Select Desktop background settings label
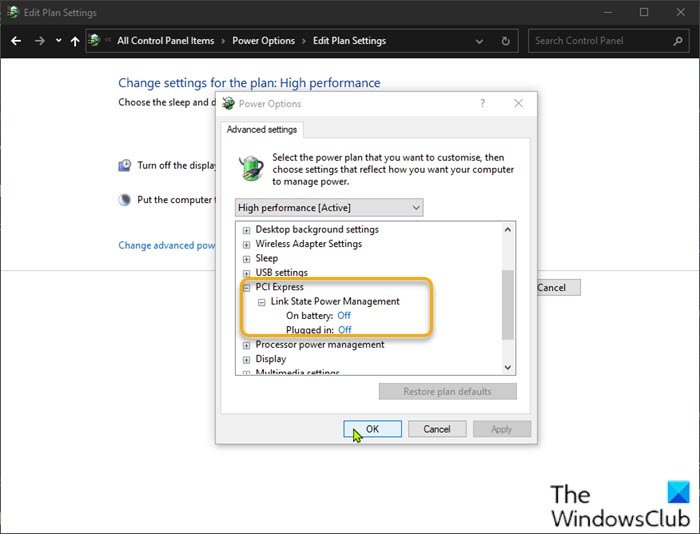Viewport: 700px width, 534px height. point(317,229)
